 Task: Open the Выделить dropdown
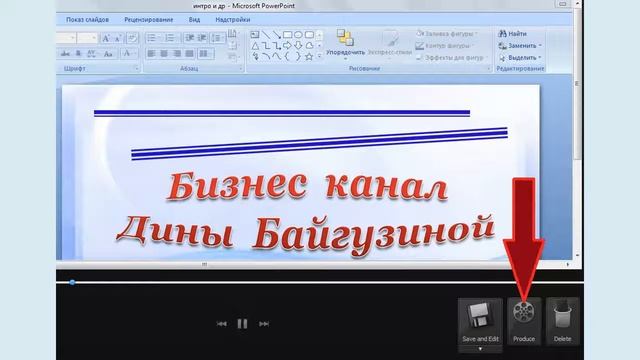520,58
